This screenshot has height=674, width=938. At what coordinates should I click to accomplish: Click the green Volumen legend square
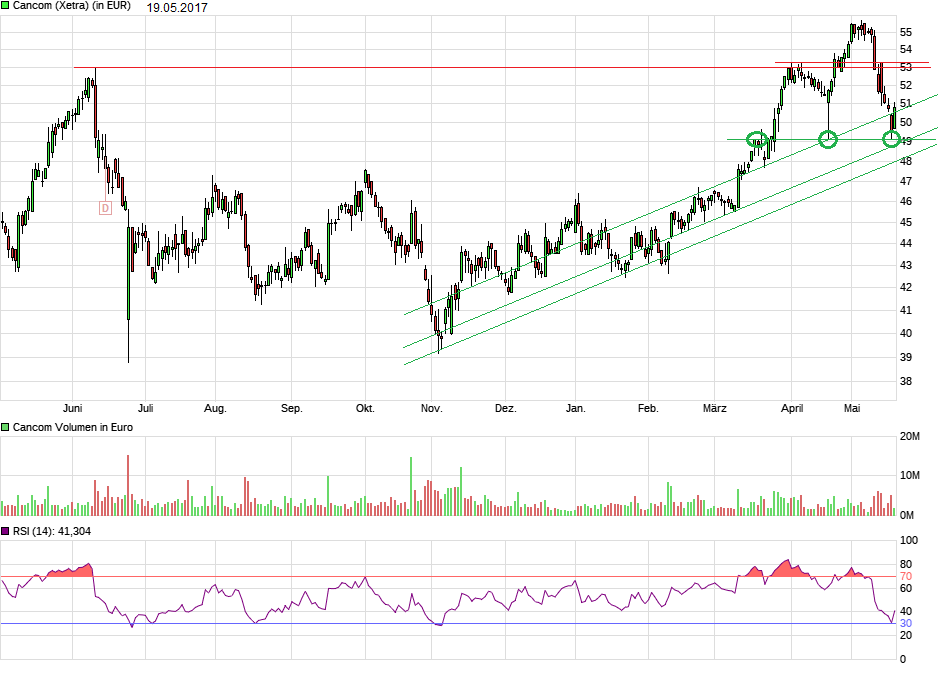pyautogui.click(x=5, y=427)
